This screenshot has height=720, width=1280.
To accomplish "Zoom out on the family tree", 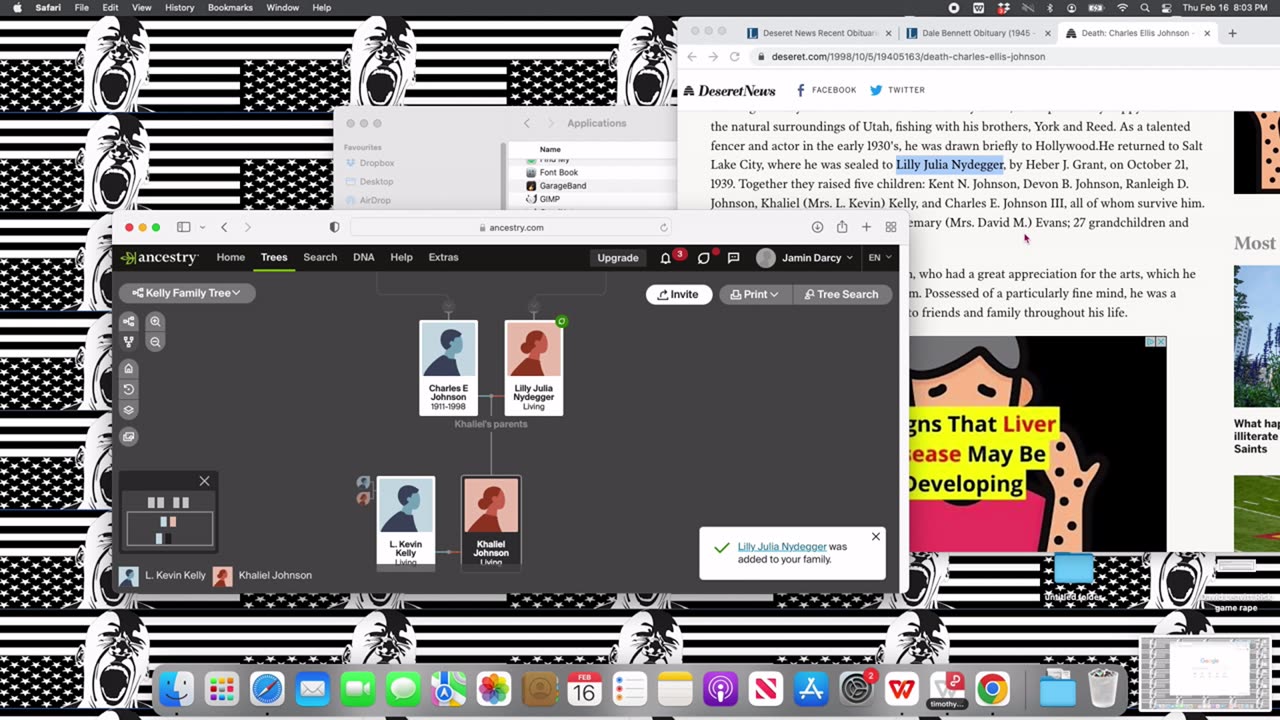I will click(x=155, y=342).
